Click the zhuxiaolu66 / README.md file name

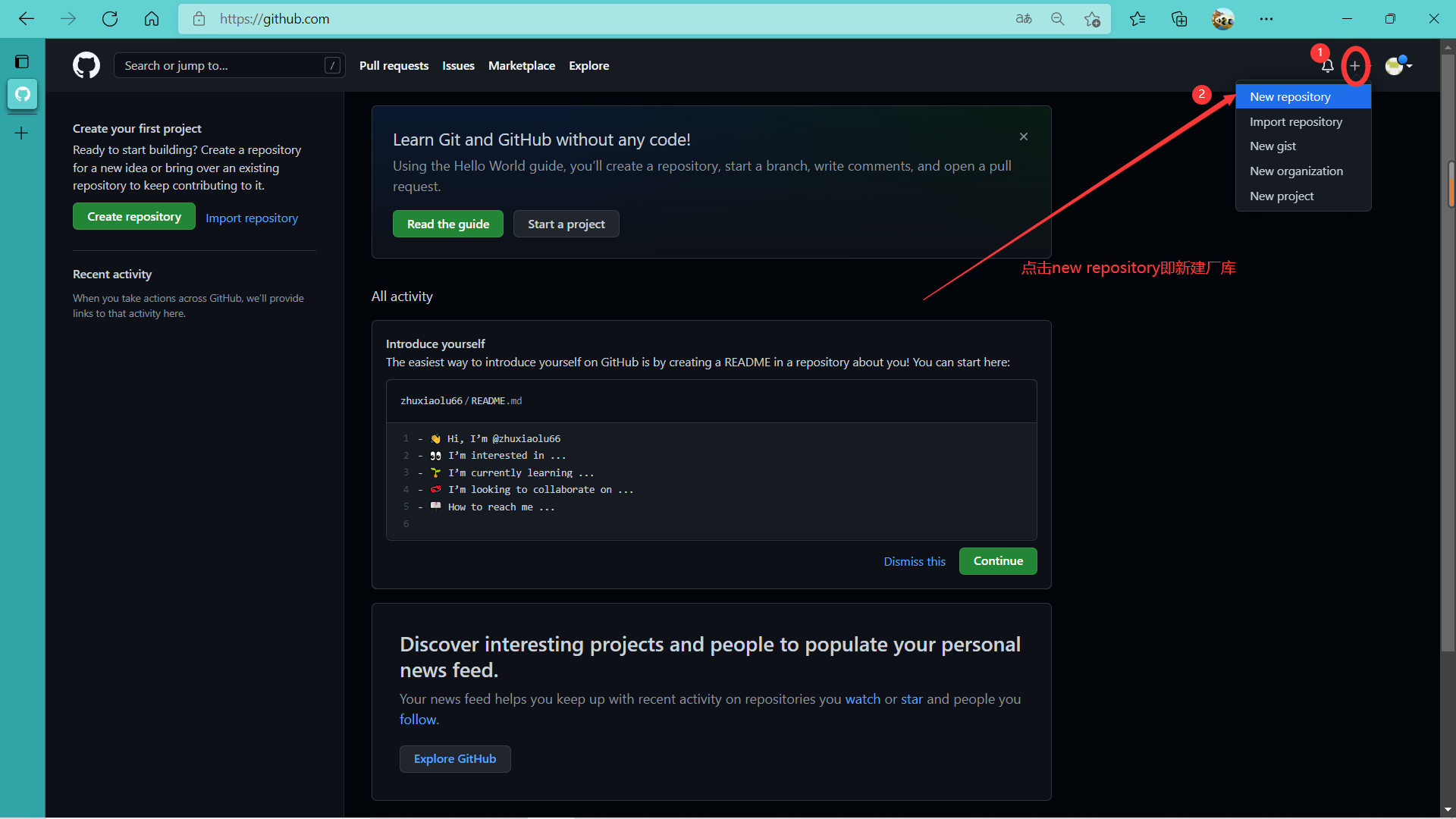(461, 400)
